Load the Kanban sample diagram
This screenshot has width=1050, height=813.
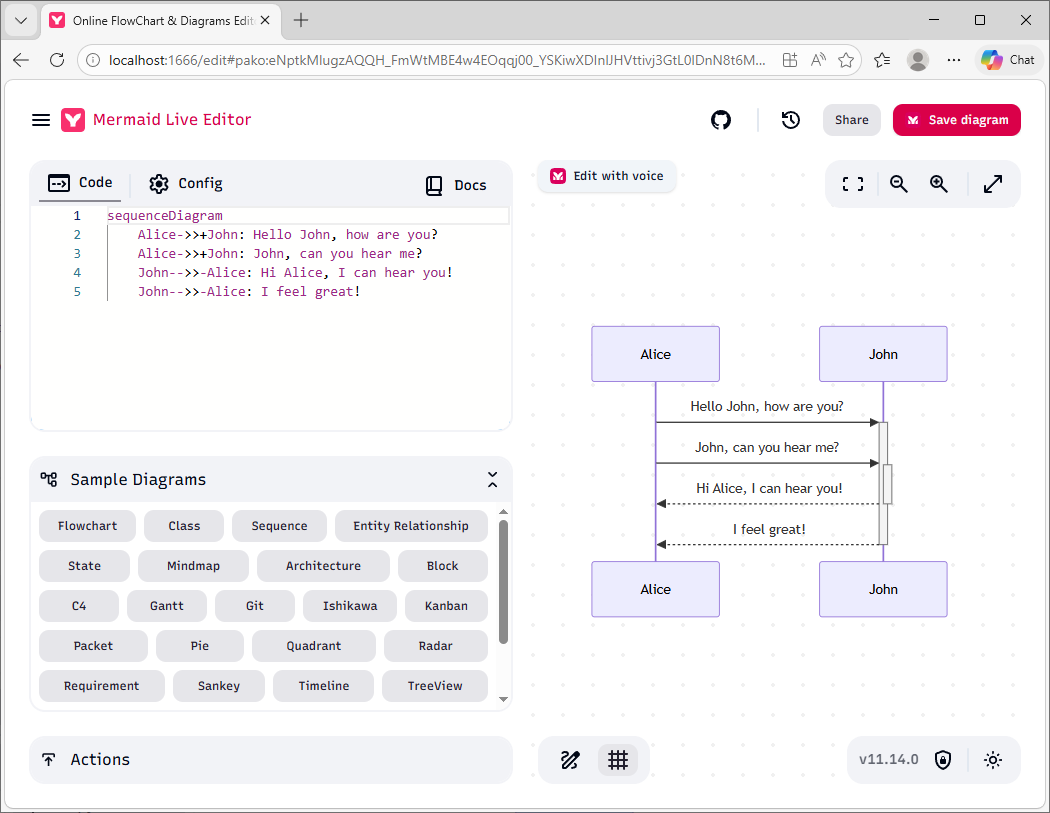click(x=446, y=606)
